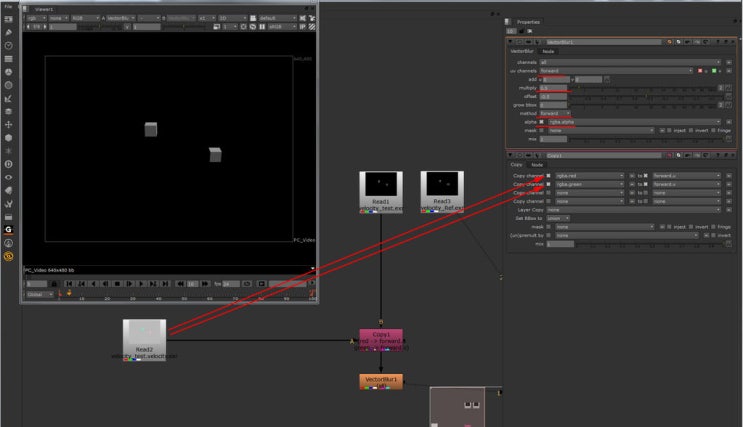The image size is (743, 427).
Task: Open the File menu
Action: [8, 7]
